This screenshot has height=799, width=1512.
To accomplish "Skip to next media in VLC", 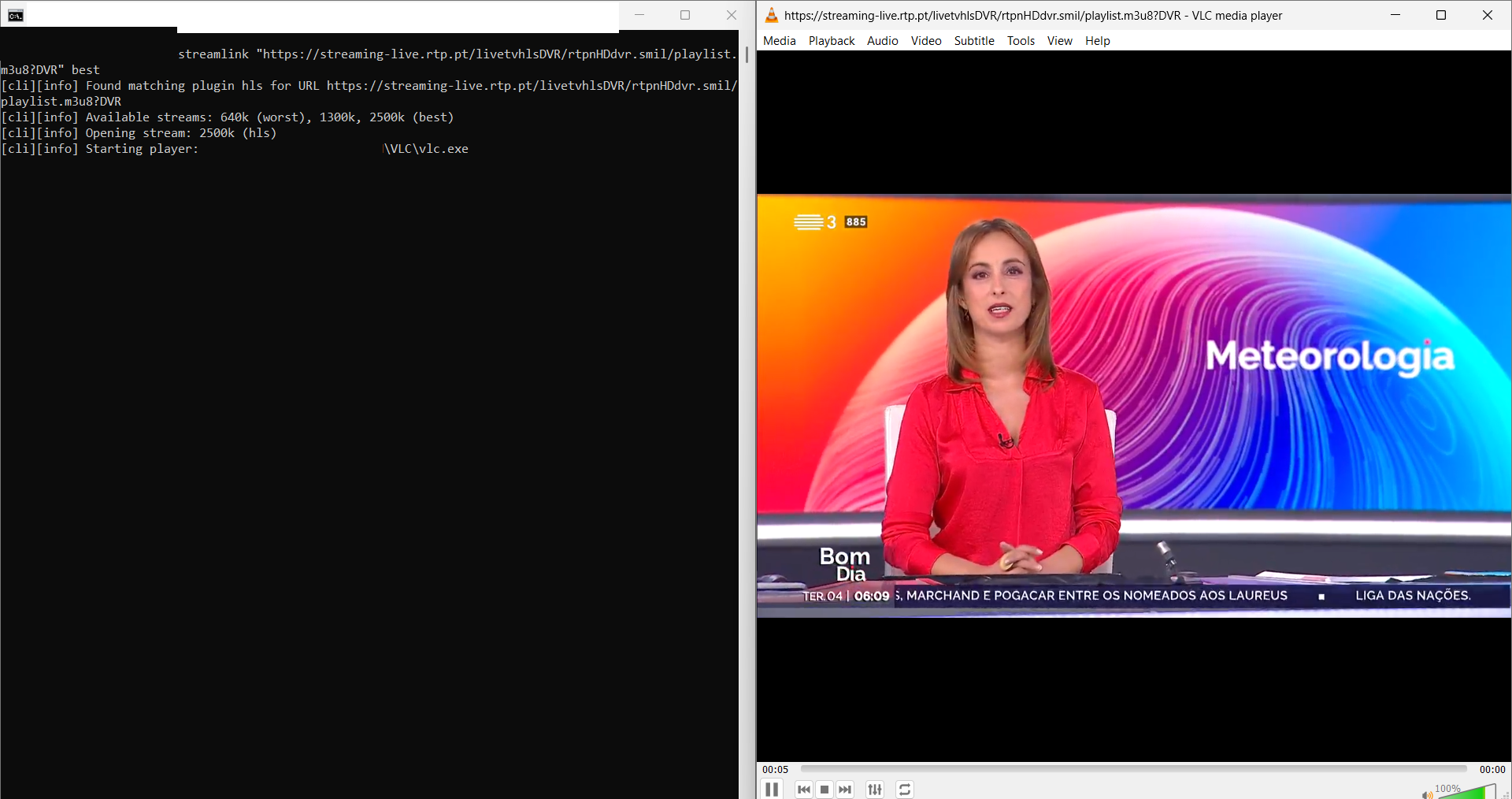I will [845, 790].
